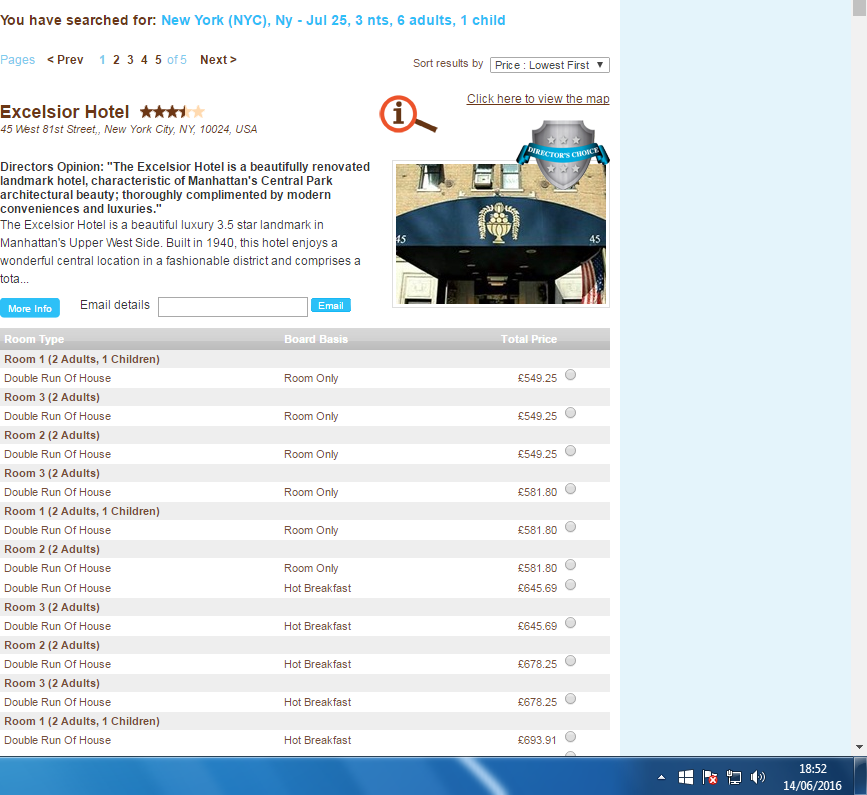Viewport: 867px width, 795px height.
Task: Go to results page 3
Action: (x=130, y=60)
